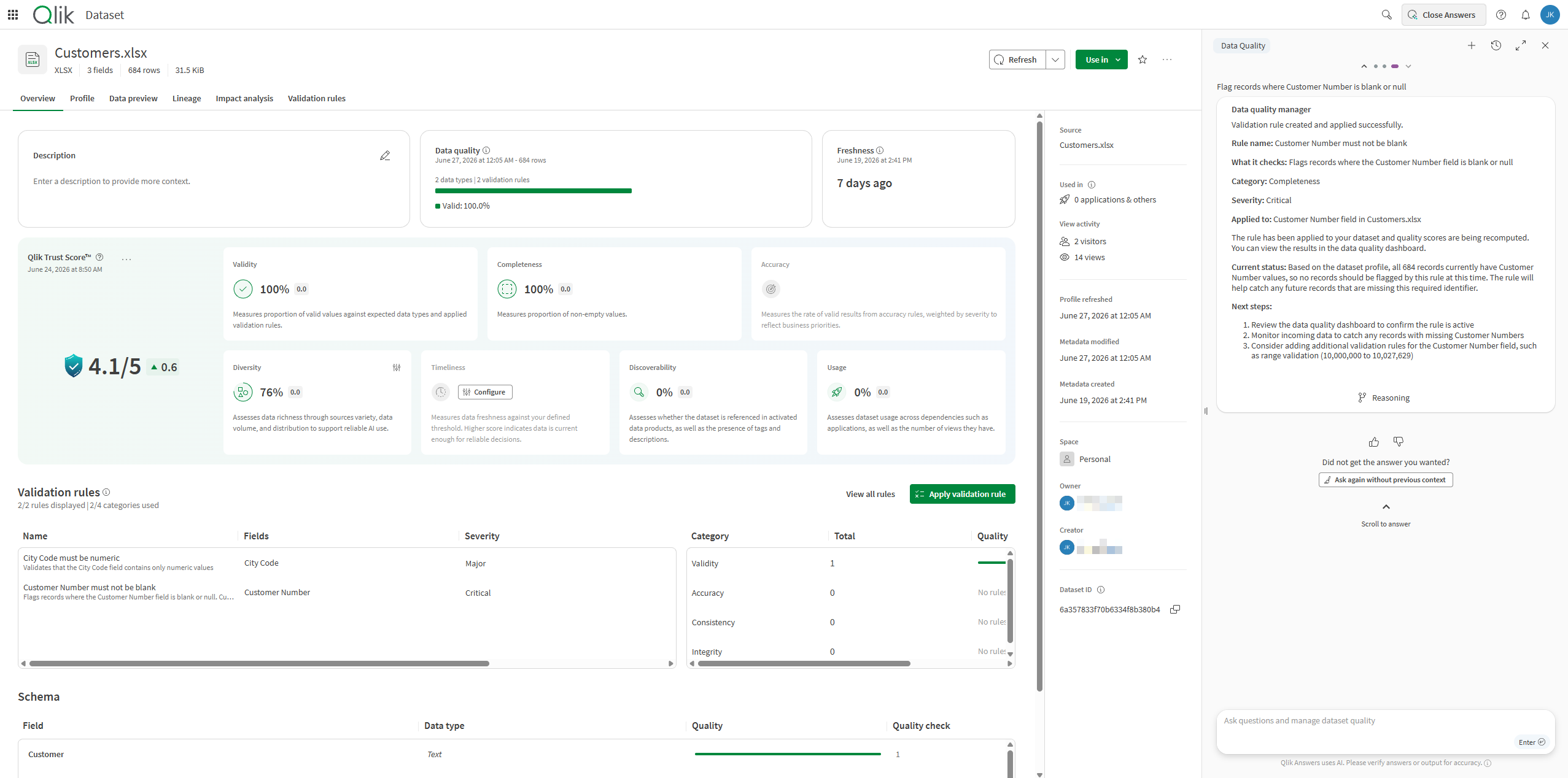Show Validation rules info icon
The width and height of the screenshot is (1568, 778).
(x=106, y=492)
